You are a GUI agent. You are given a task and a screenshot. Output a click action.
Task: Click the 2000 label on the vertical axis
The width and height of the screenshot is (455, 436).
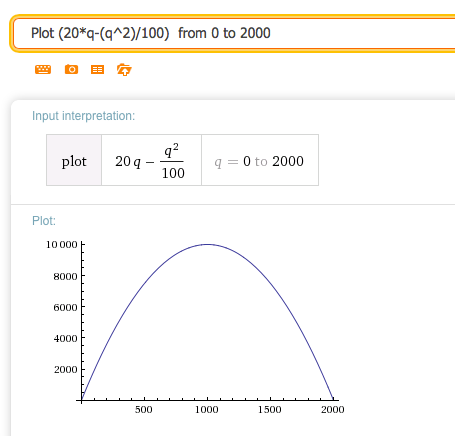point(65,369)
